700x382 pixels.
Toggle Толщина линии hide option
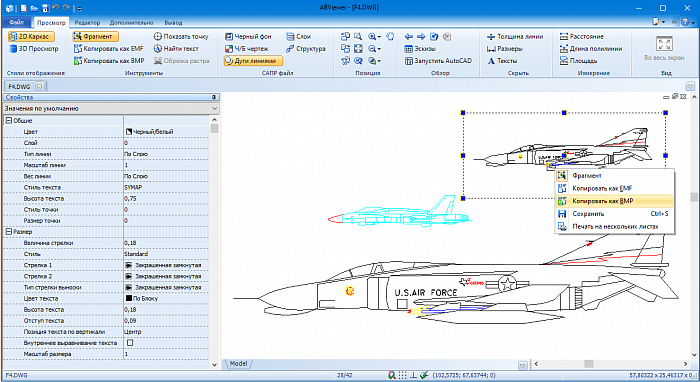515,37
